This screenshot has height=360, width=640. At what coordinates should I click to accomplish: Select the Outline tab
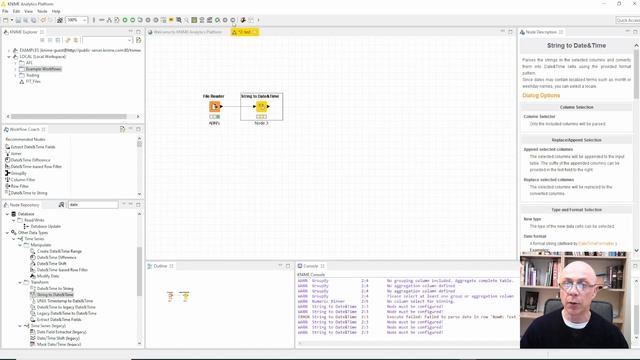[160, 266]
